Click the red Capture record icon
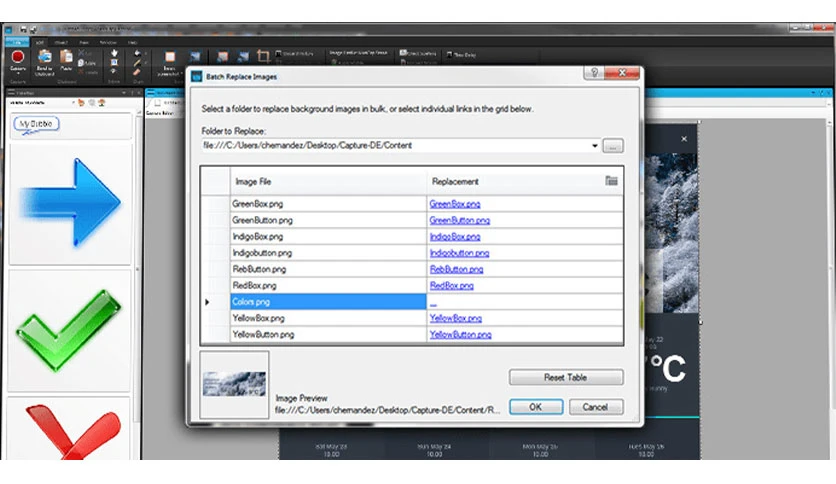The height and width of the screenshot is (484, 836). pyautogui.click(x=18, y=56)
